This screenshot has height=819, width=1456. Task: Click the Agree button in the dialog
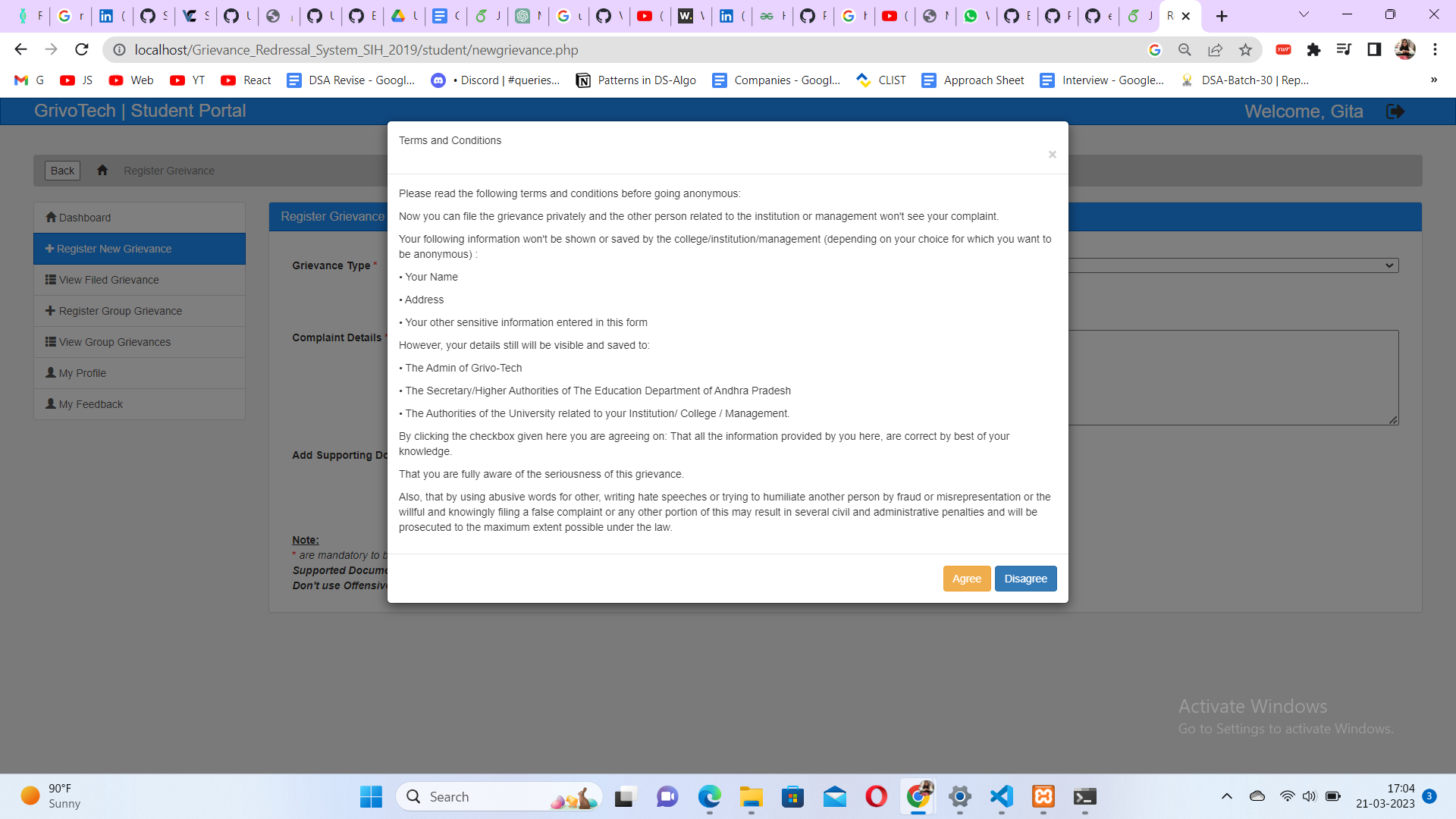(966, 578)
